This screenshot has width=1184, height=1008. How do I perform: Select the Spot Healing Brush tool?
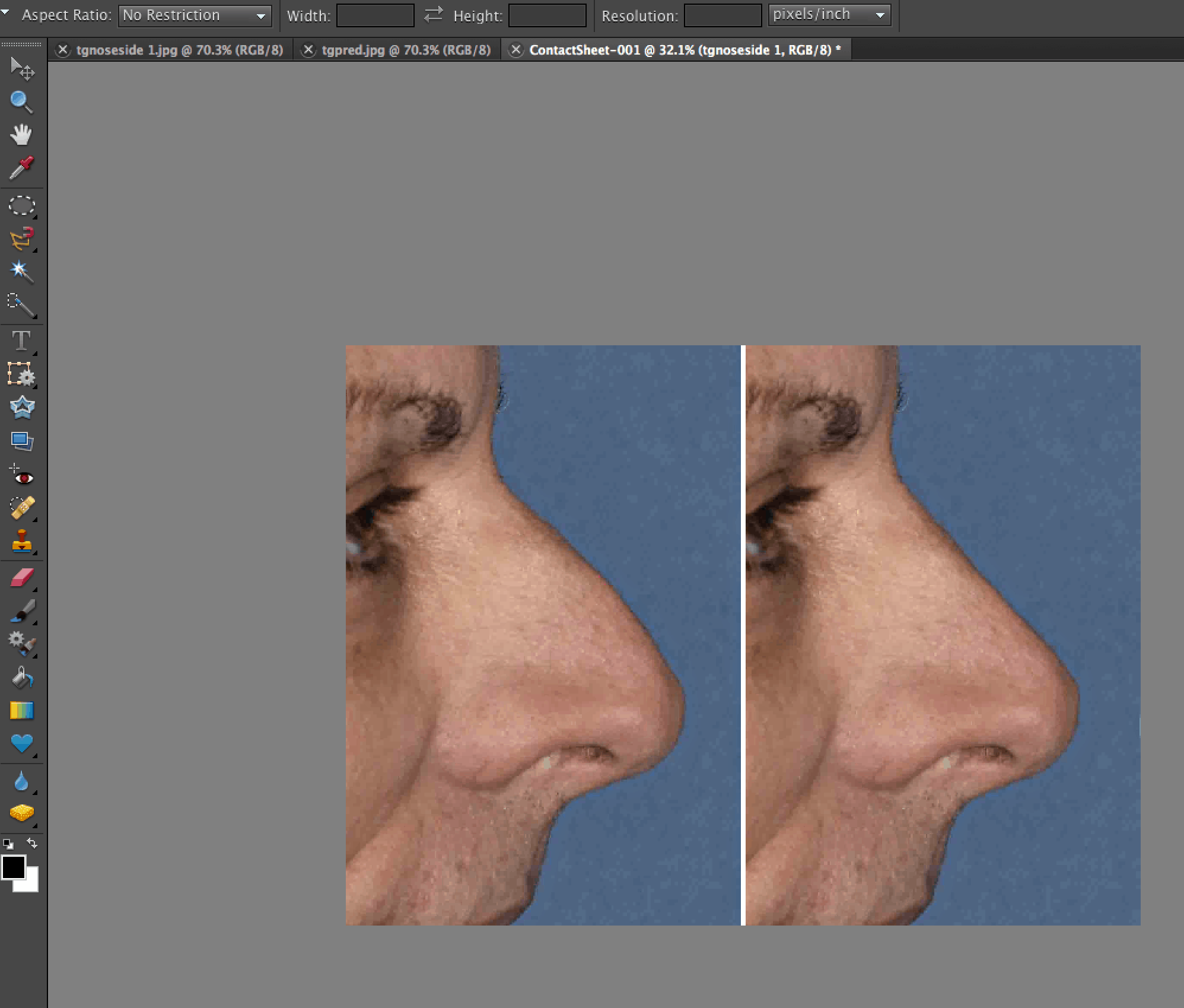tap(22, 507)
